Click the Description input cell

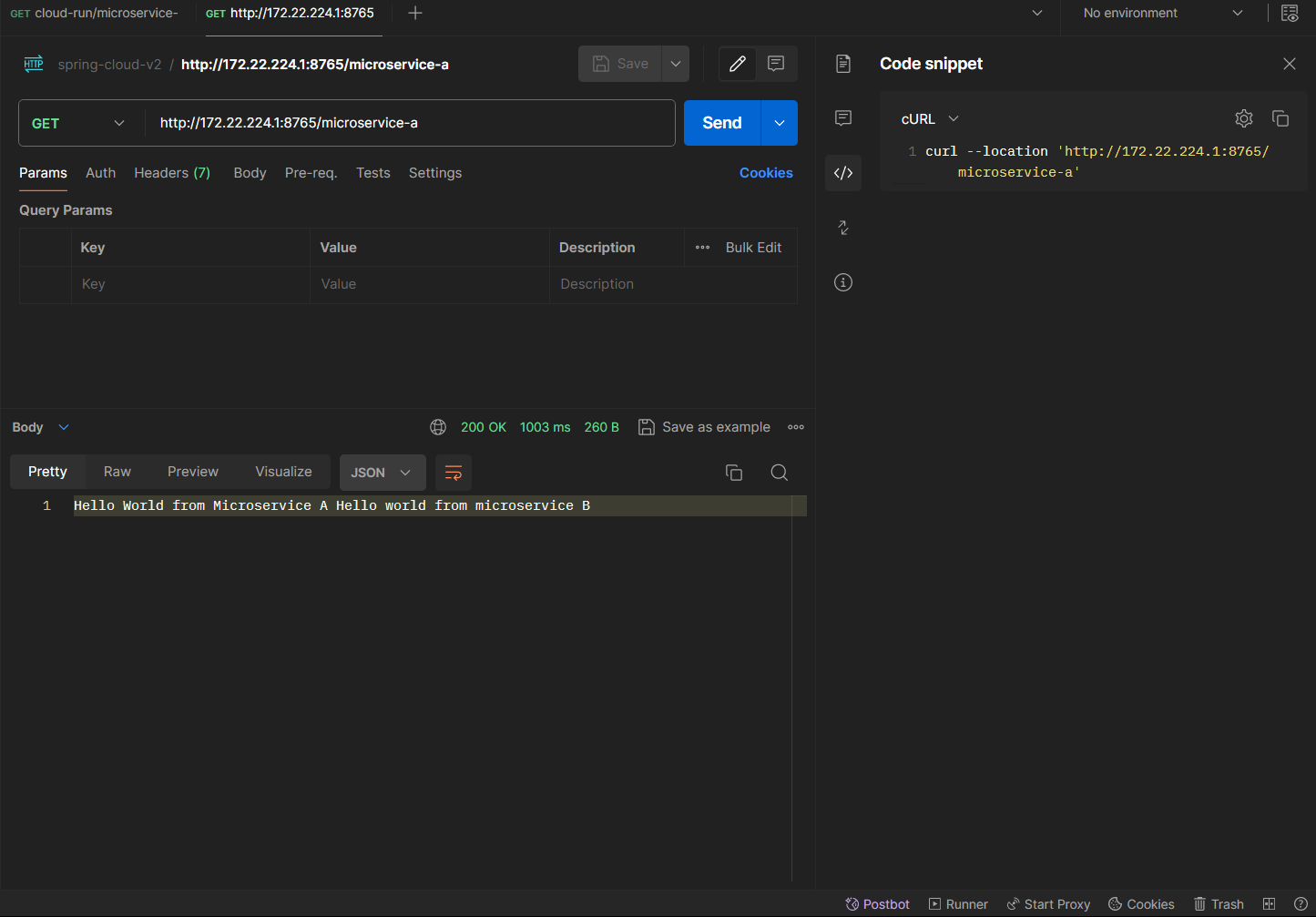coord(673,284)
